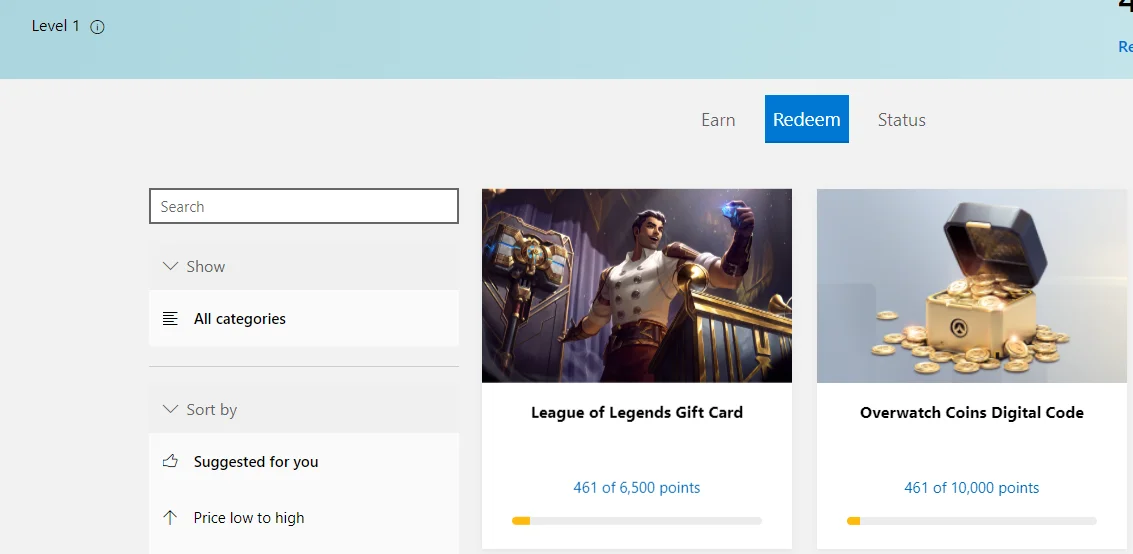Viewport: 1133px width, 554px height.
Task: Click the 461 of 10,000 points link
Action: [x=972, y=488]
